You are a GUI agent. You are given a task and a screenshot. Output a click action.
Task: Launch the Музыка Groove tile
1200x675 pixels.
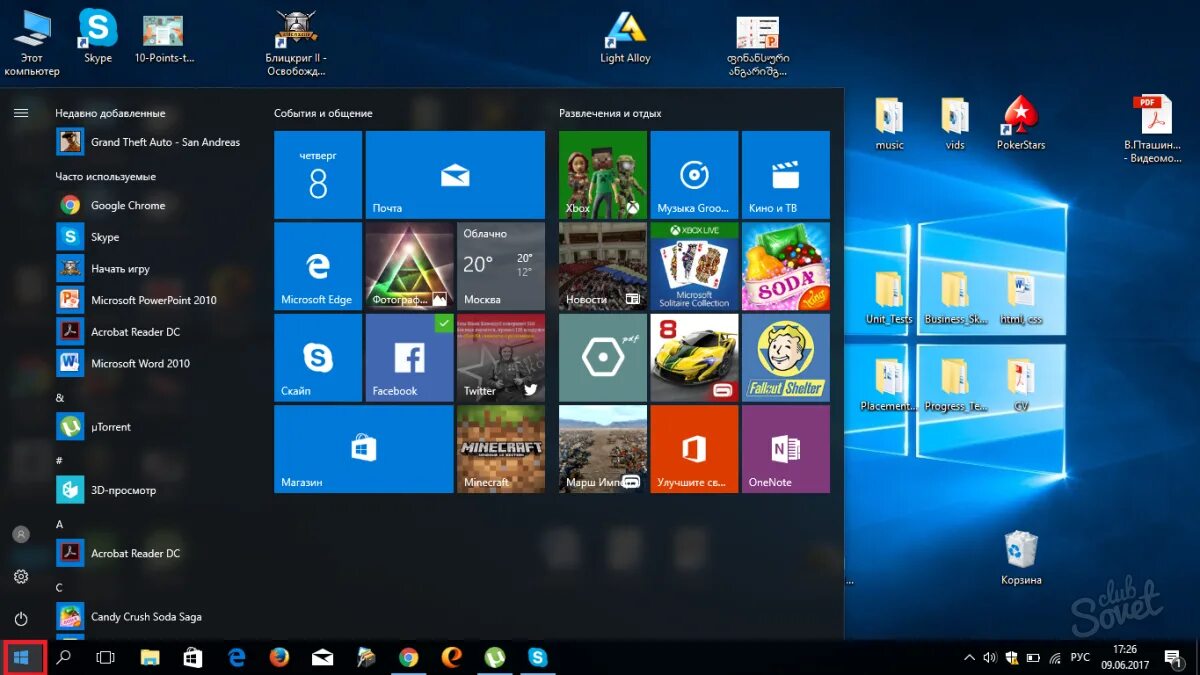pos(694,175)
